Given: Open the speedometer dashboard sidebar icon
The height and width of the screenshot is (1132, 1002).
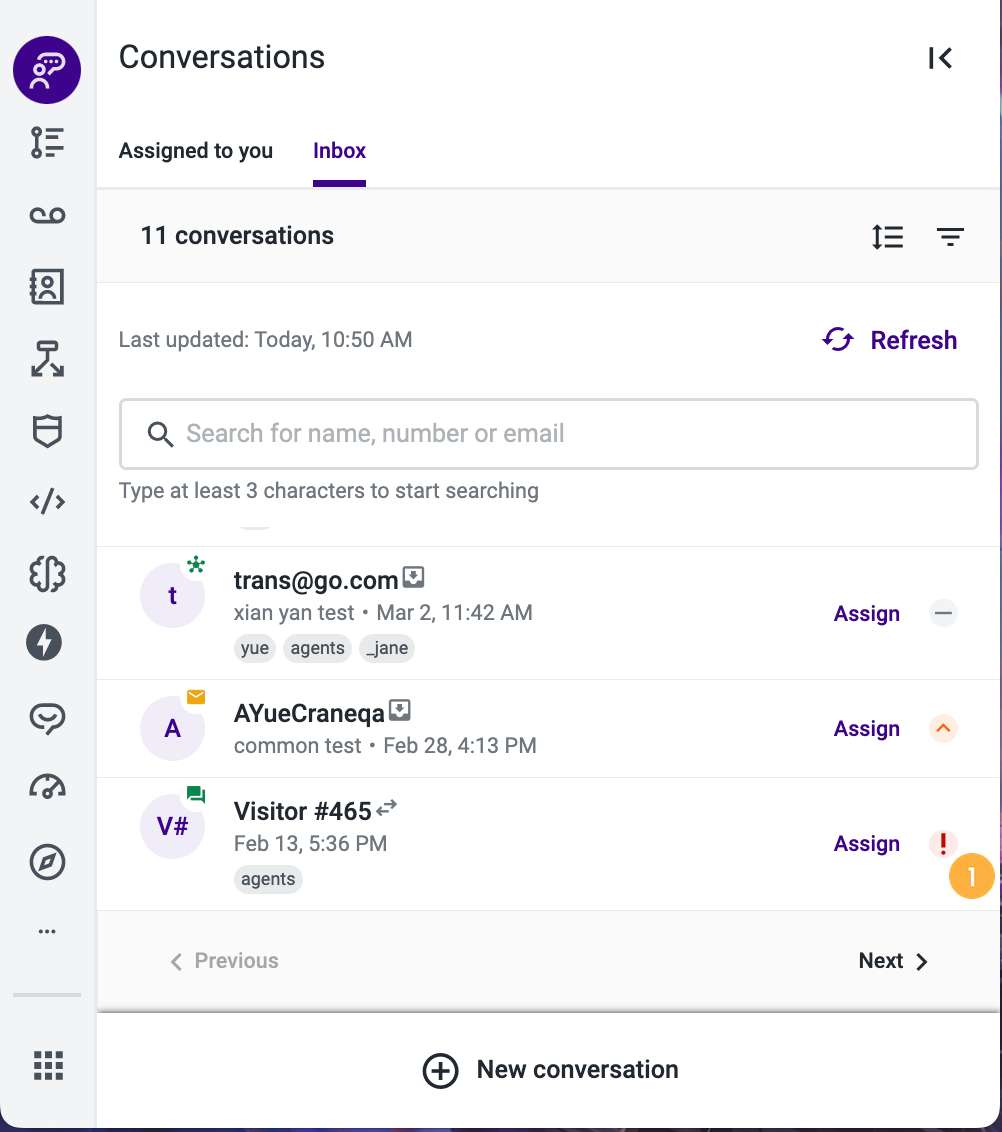Looking at the screenshot, I should tap(47, 786).
